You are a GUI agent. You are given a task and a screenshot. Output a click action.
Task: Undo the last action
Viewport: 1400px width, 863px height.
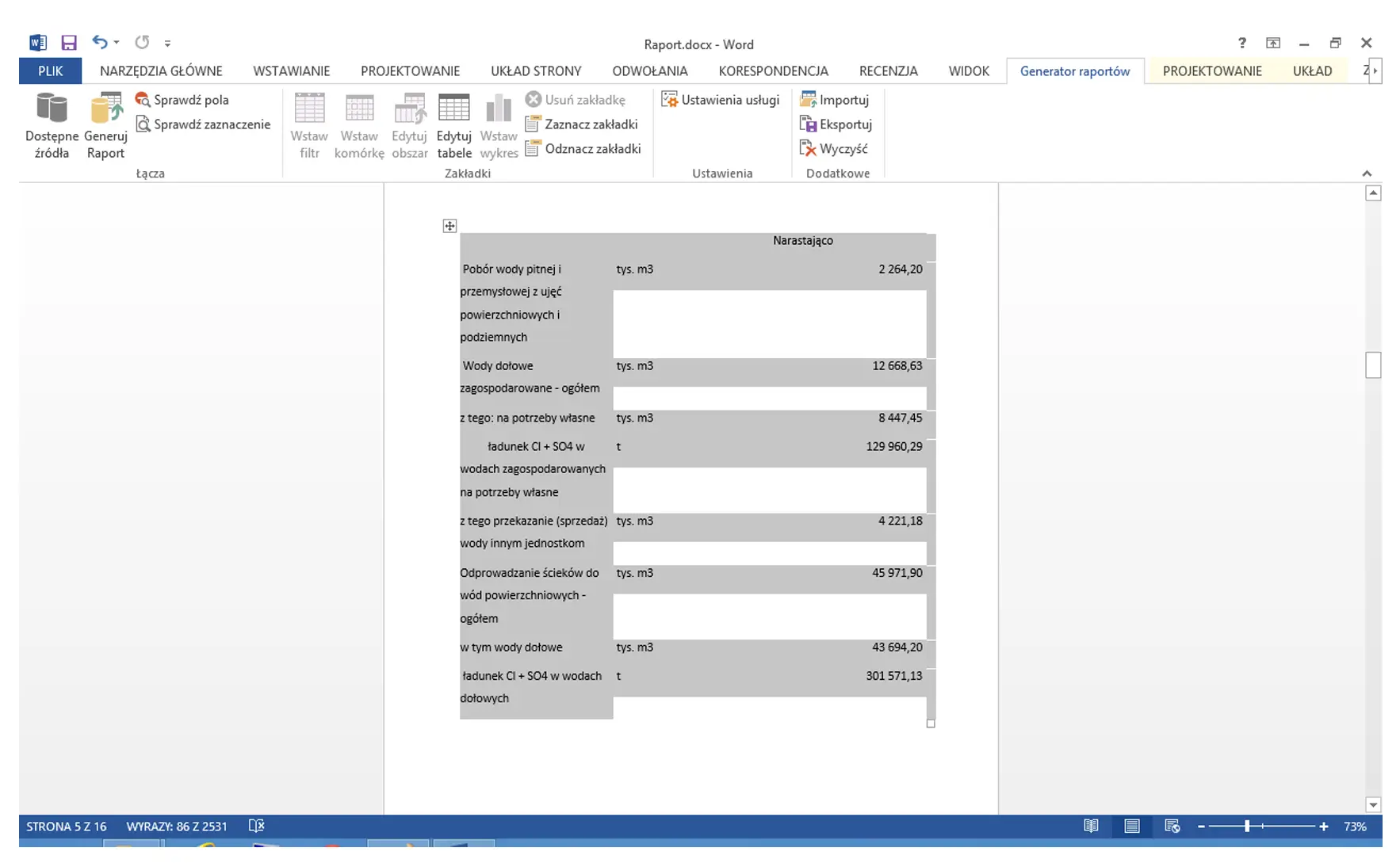99,42
